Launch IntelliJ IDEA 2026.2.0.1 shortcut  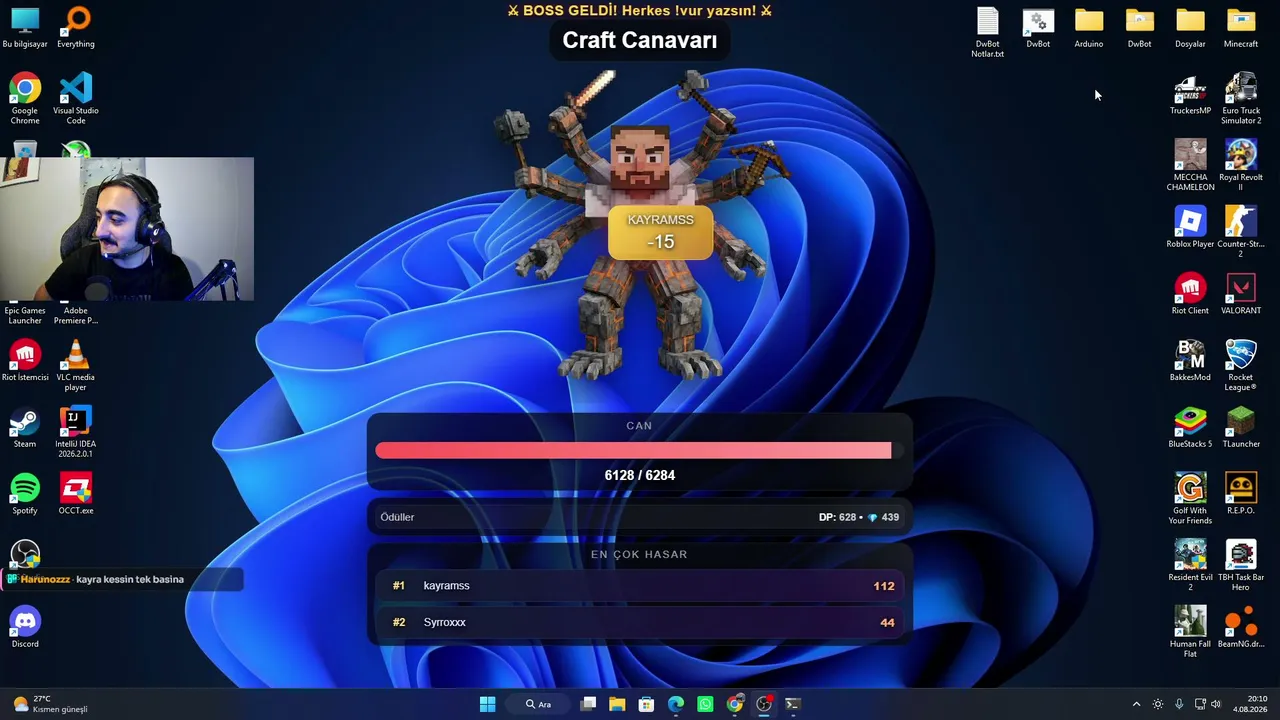(x=76, y=432)
